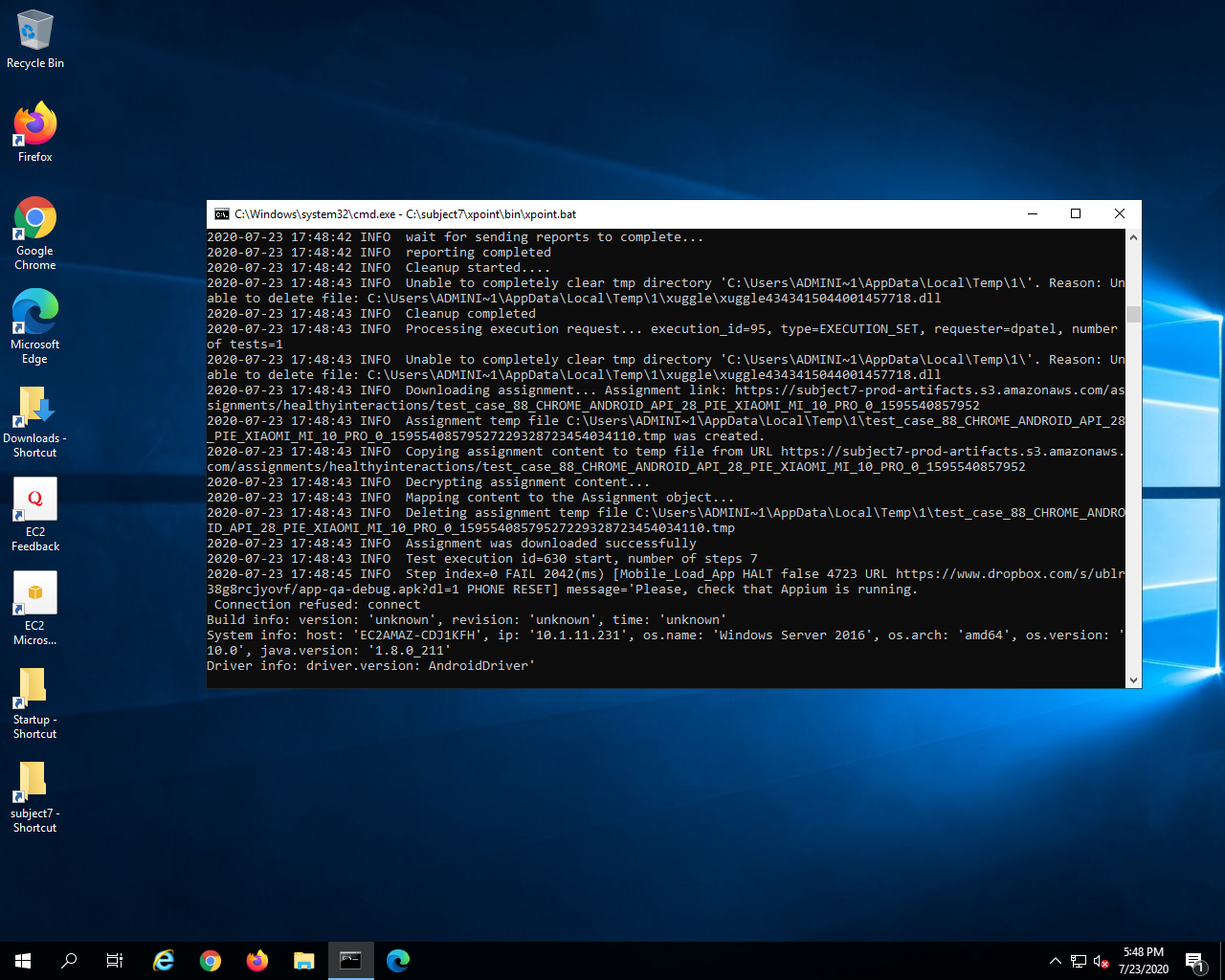This screenshot has height=980, width=1225.
Task: Launch Internet Explorer from the taskbar
Action: coord(164,960)
